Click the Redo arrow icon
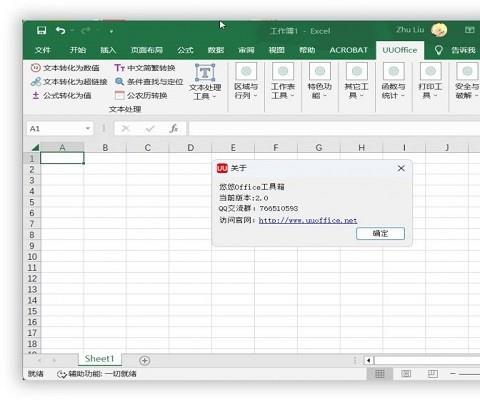The image size is (480, 400). [85, 31]
